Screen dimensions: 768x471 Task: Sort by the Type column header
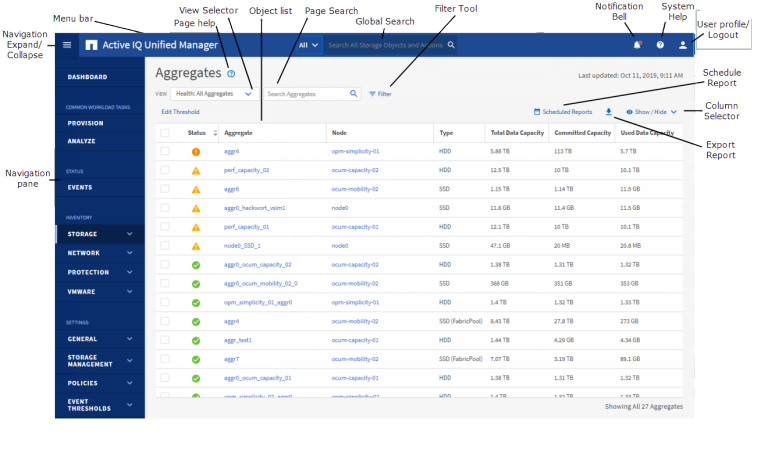tap(446, 133)
